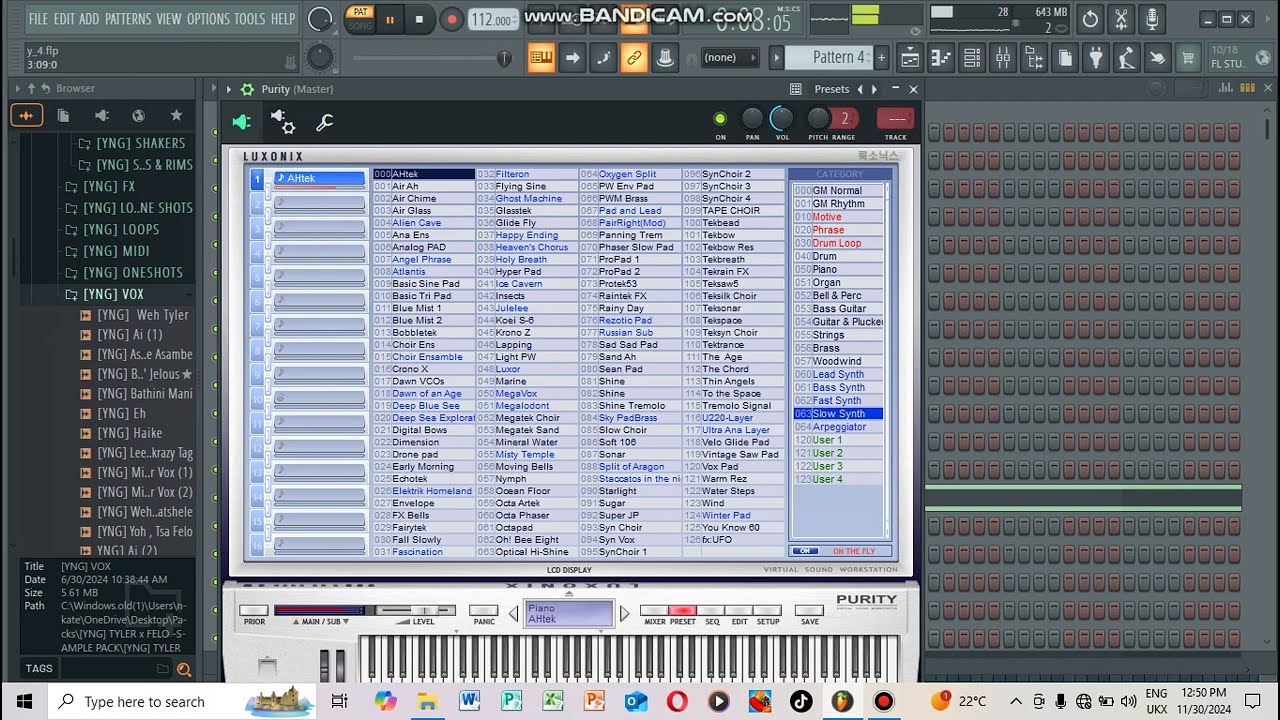Open the Presets menu in Purity wrapper

click(x=831, y=89)
